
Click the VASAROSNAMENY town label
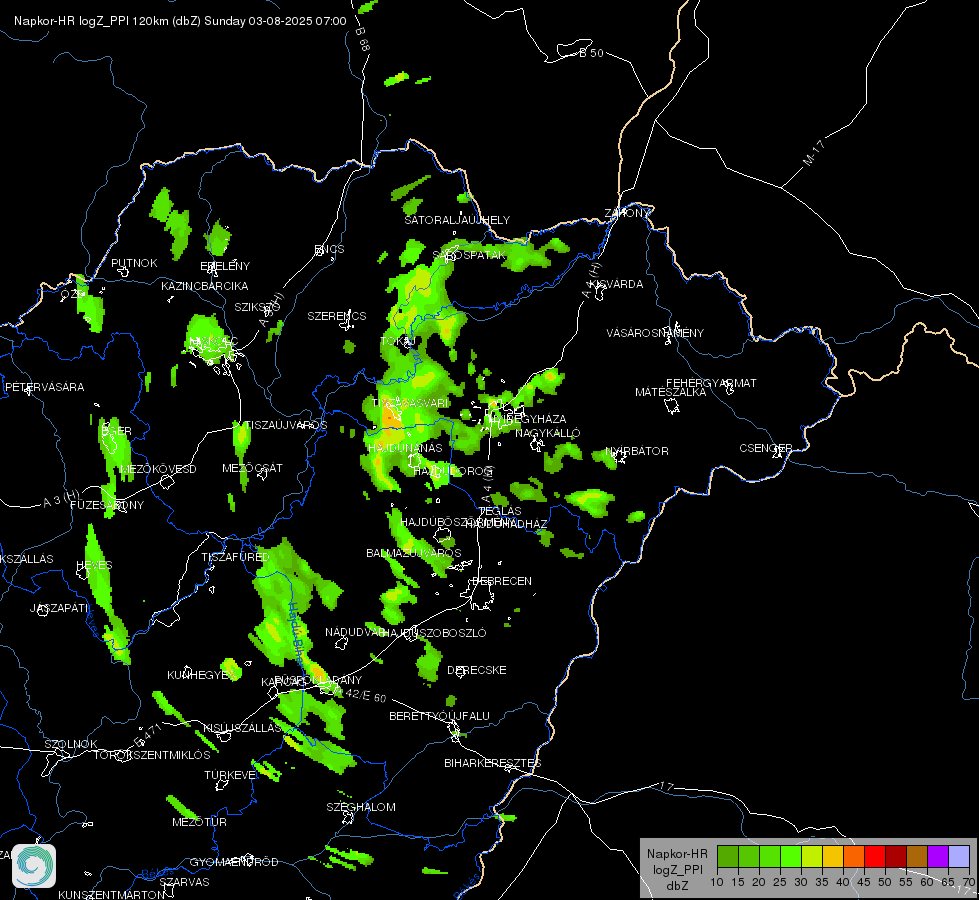click(x=655, y=333)
